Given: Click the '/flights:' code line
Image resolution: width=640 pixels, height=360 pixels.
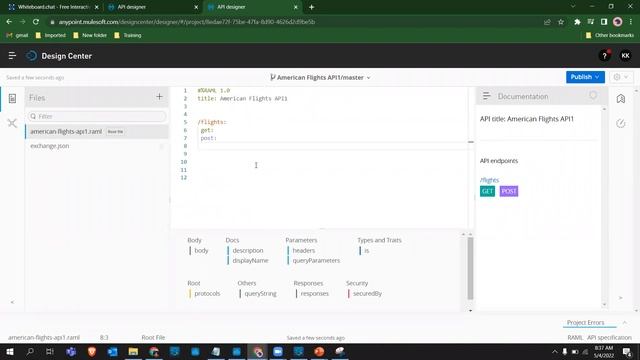Looking at the screenshot, I should click(x=212, y=122).
